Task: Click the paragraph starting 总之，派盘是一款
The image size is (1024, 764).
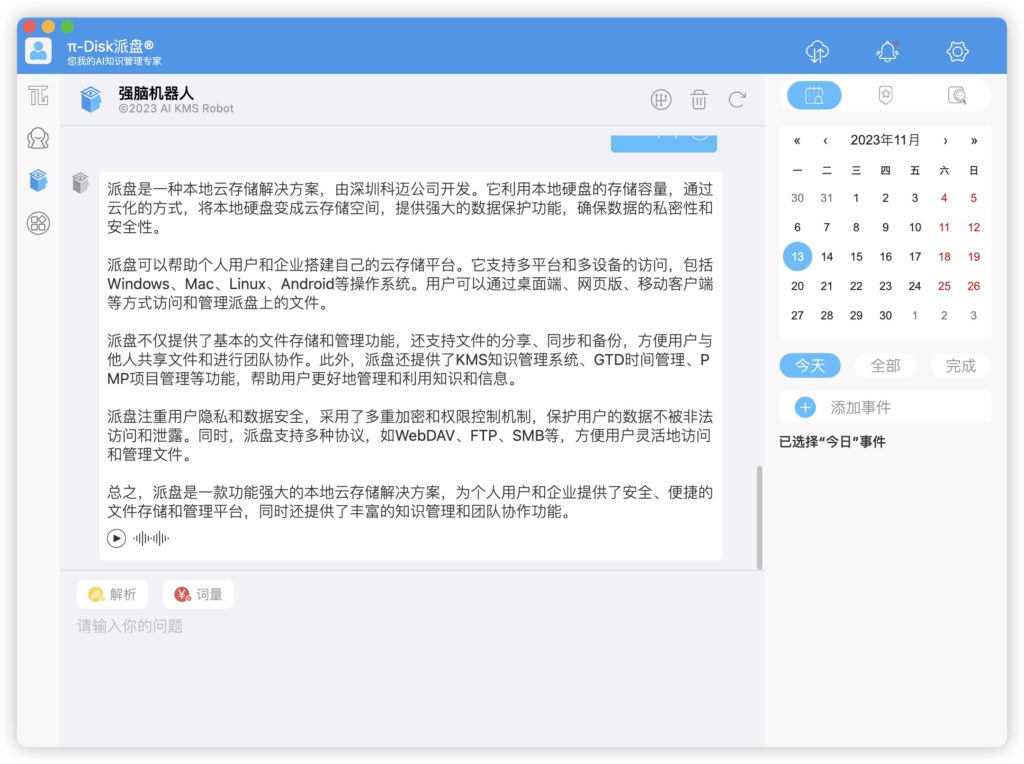Action: (409, 501)
